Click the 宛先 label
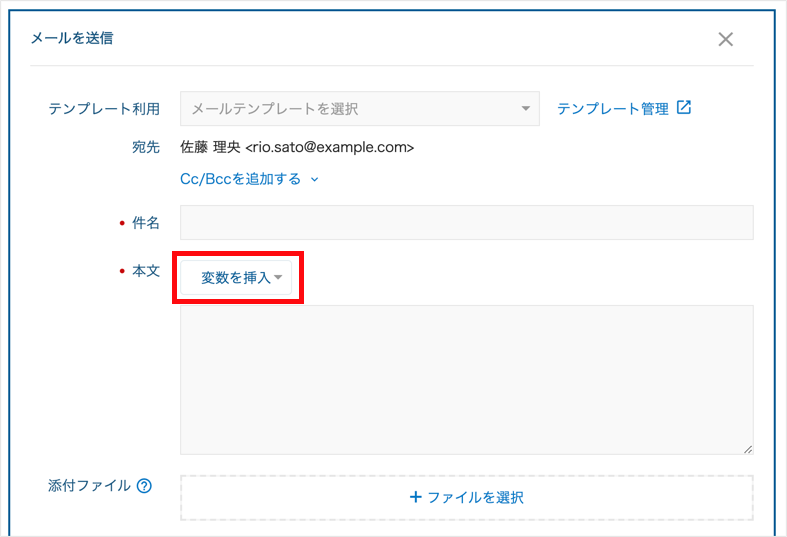 [x=146, y=147]
